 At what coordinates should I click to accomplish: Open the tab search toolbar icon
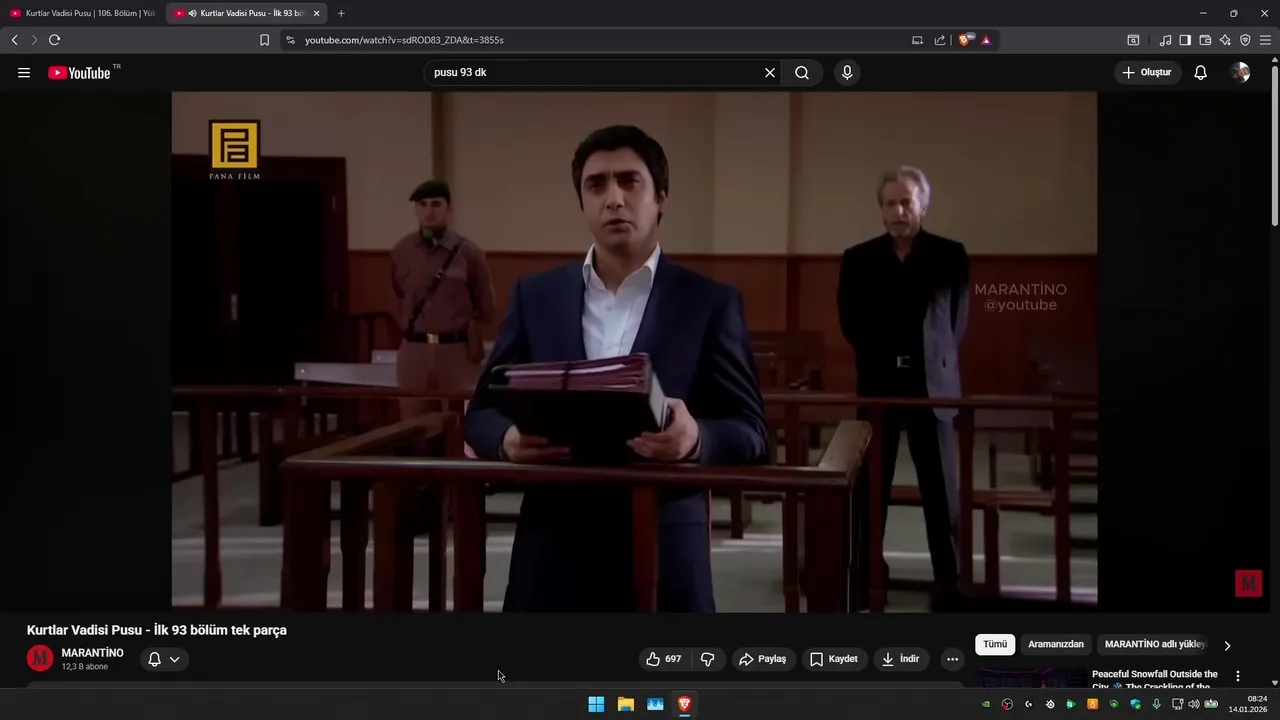(x=1133, y=40)
